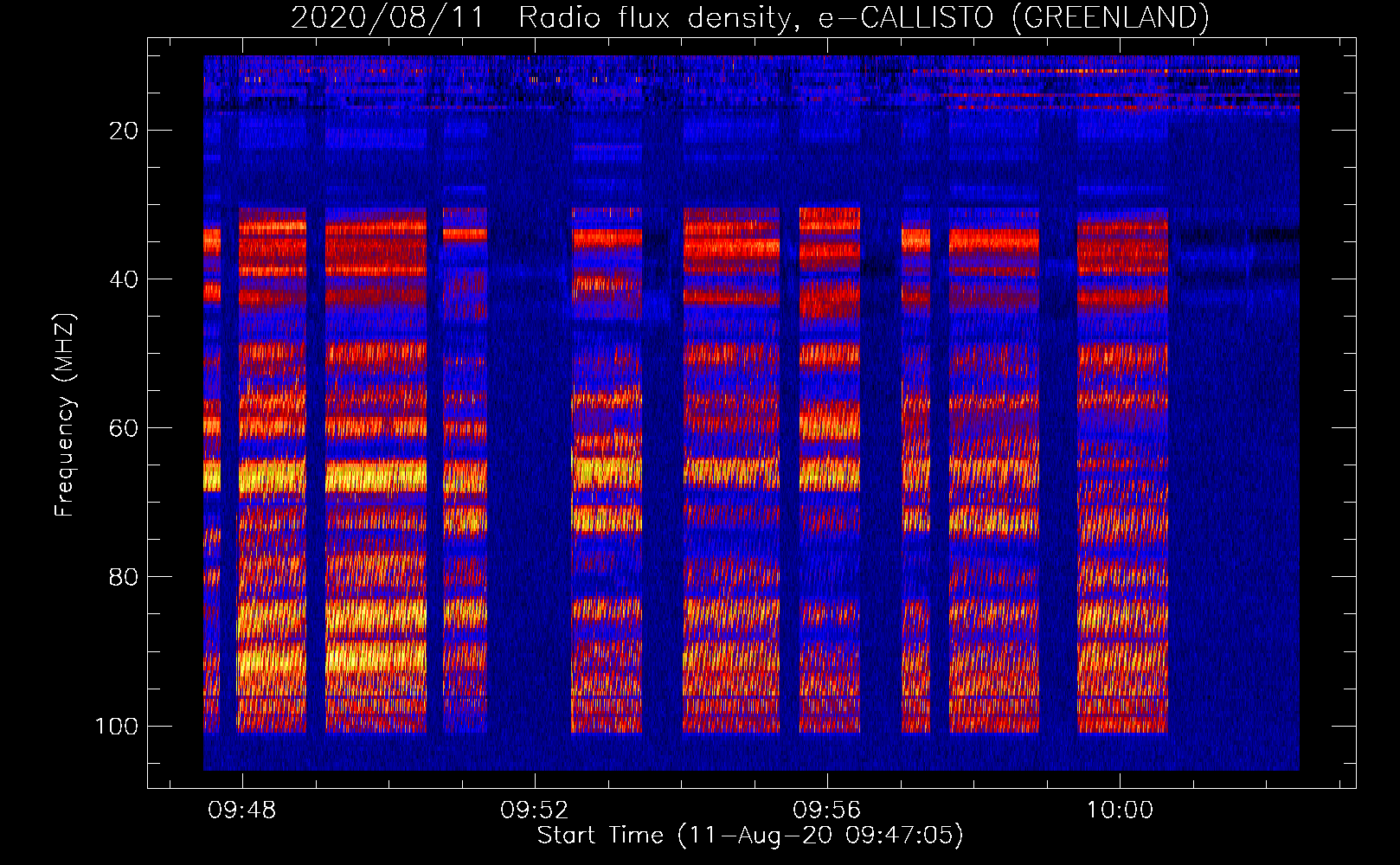This screenshot has width=1400, height=865.
Task: Click the 80 MHz frequency tick label
Action: point(124,577)
